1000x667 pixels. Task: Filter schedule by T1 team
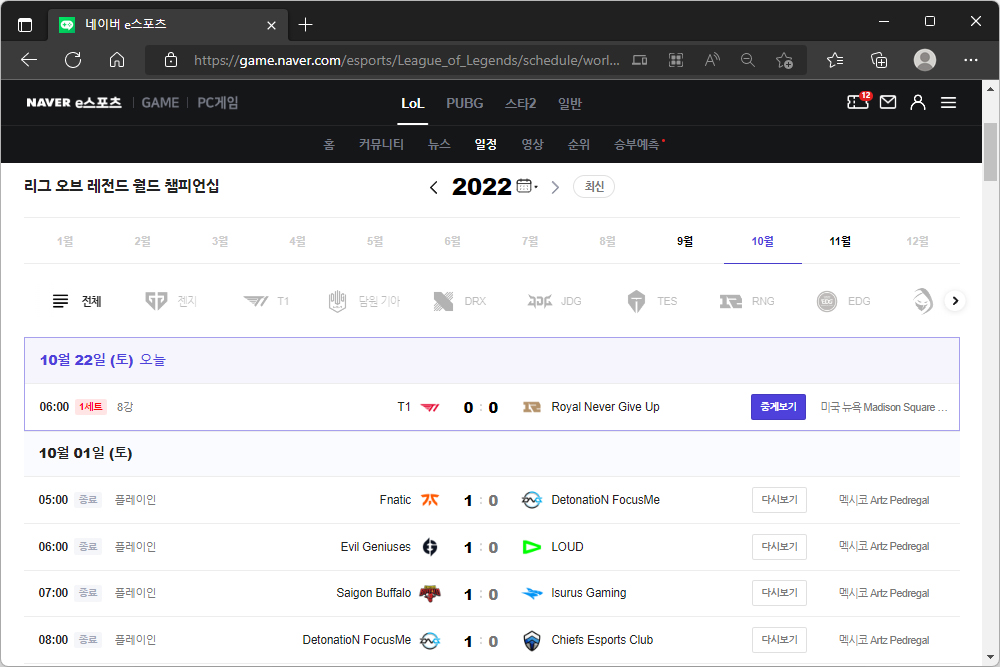tap(266, 301)
